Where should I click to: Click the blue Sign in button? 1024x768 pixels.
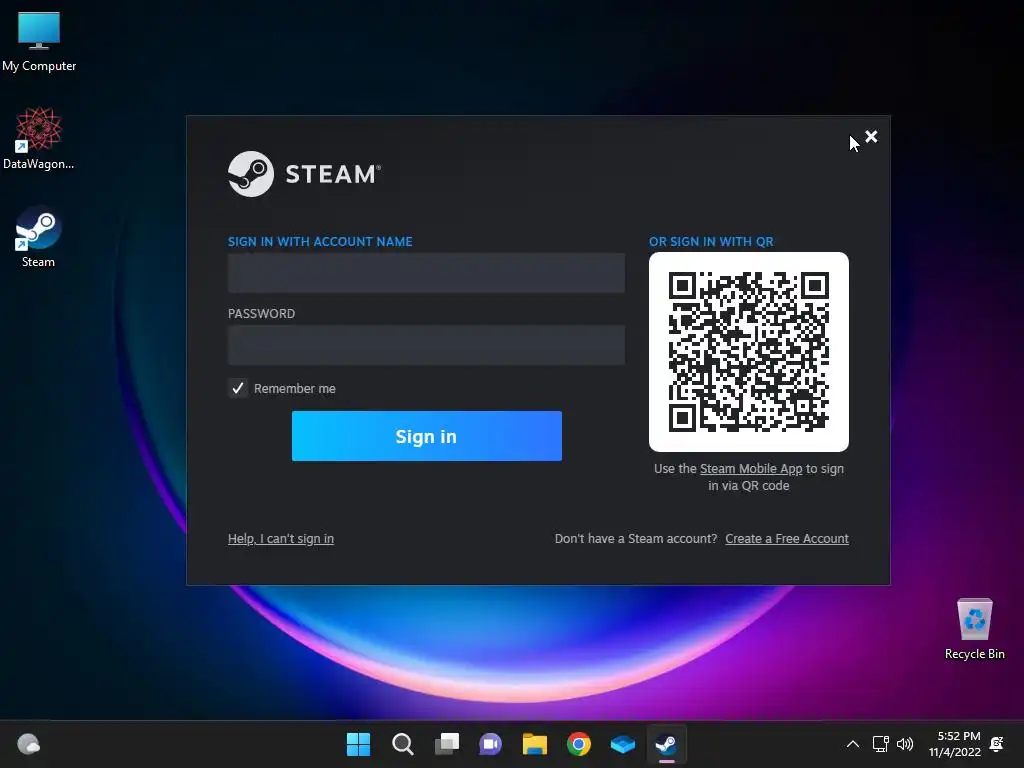coord(426,436)
